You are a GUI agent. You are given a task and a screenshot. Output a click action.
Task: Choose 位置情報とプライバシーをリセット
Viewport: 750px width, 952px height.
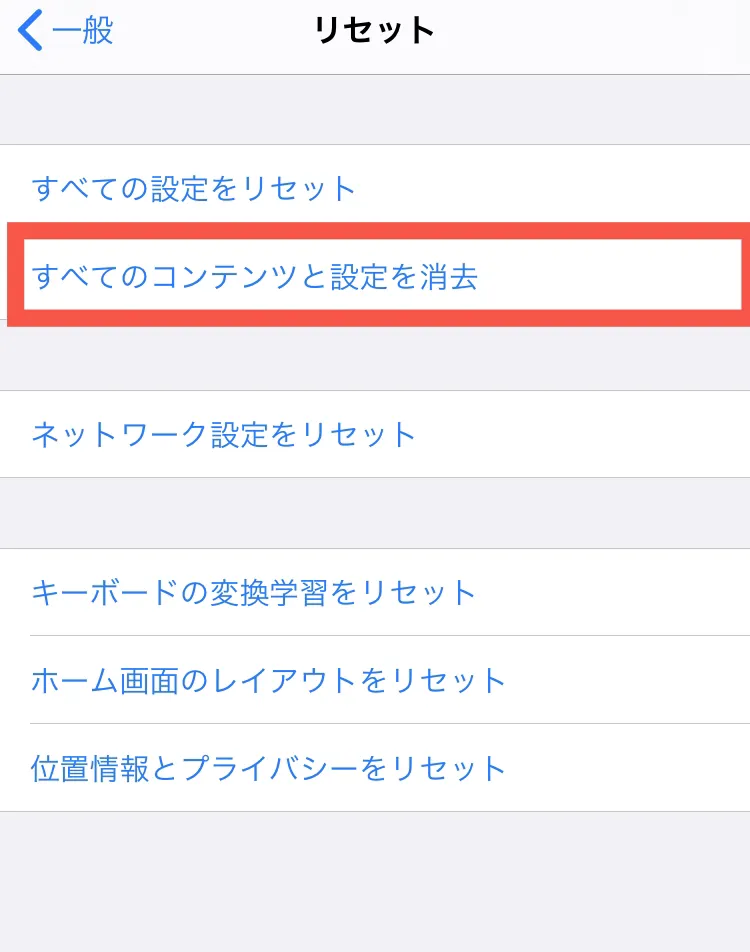[269, 768]
